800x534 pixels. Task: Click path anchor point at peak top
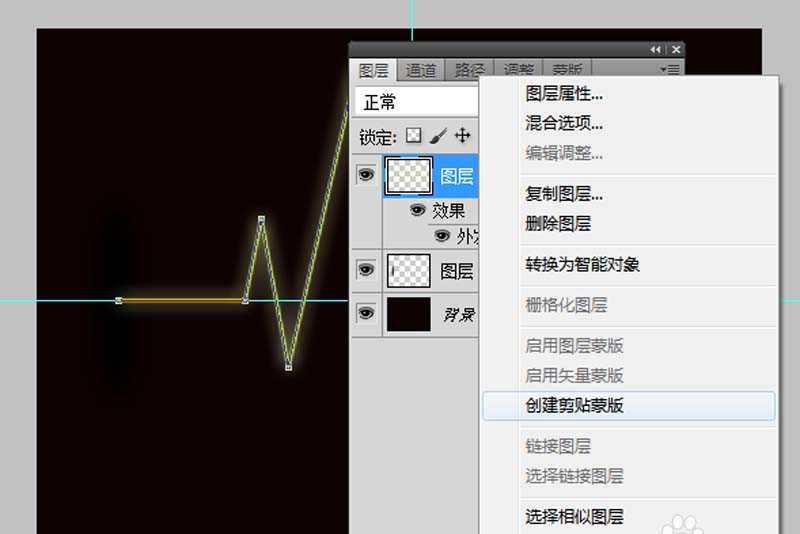pos(261,219)
